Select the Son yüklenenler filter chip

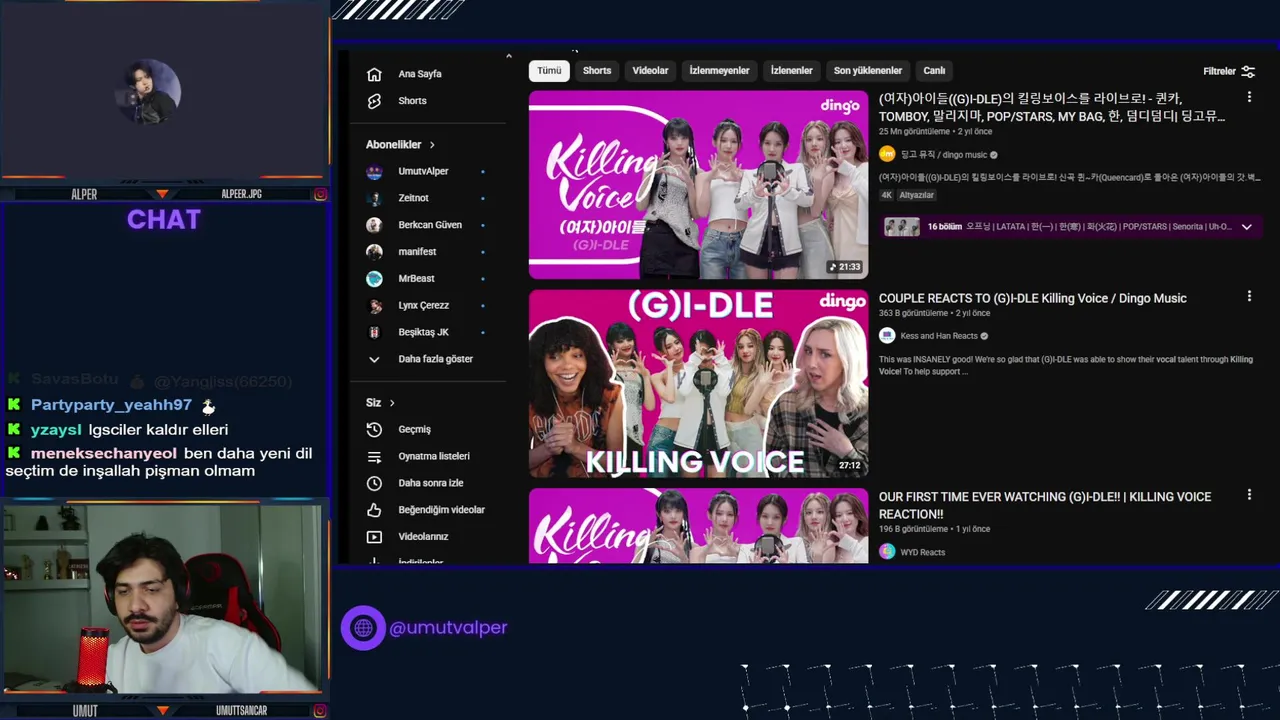[868, 71]
